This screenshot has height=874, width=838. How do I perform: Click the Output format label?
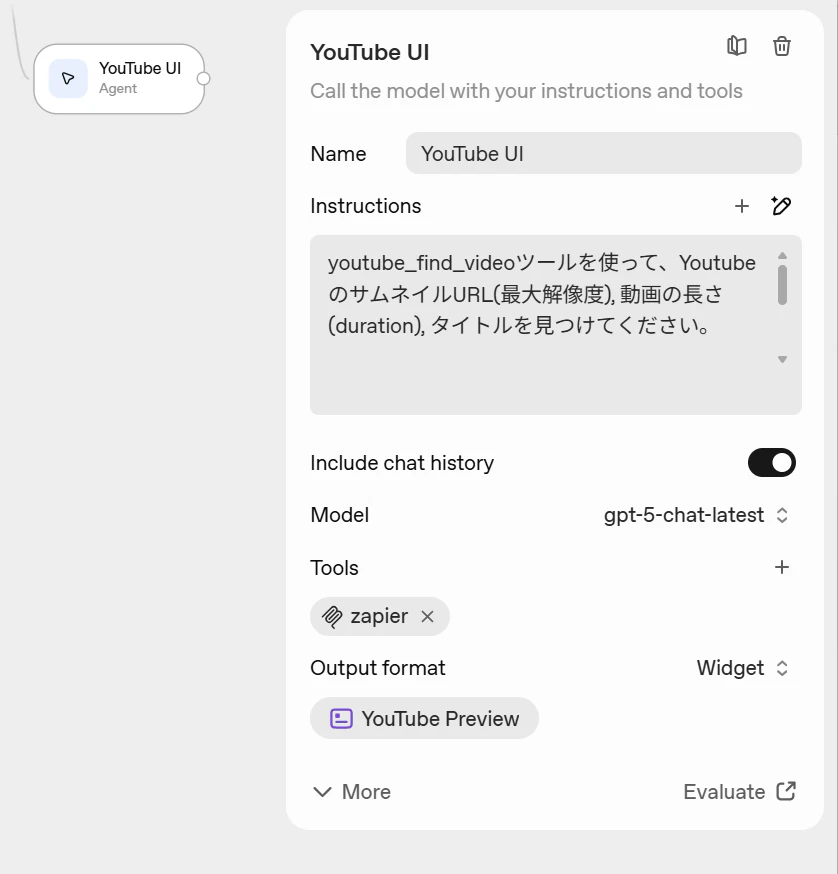coord(378,668)
